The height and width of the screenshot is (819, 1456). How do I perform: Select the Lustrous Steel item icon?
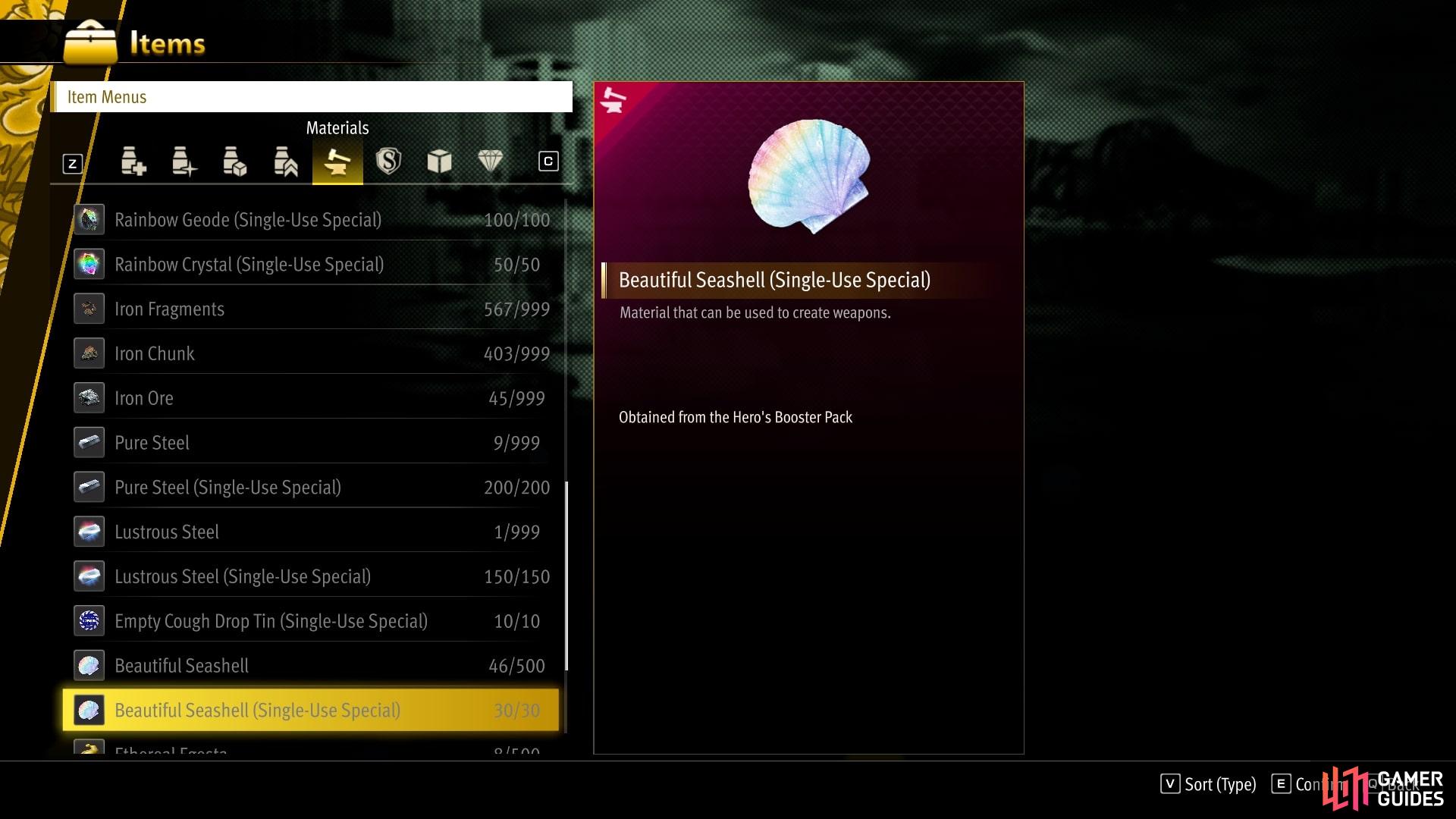(x=89, y=532)
